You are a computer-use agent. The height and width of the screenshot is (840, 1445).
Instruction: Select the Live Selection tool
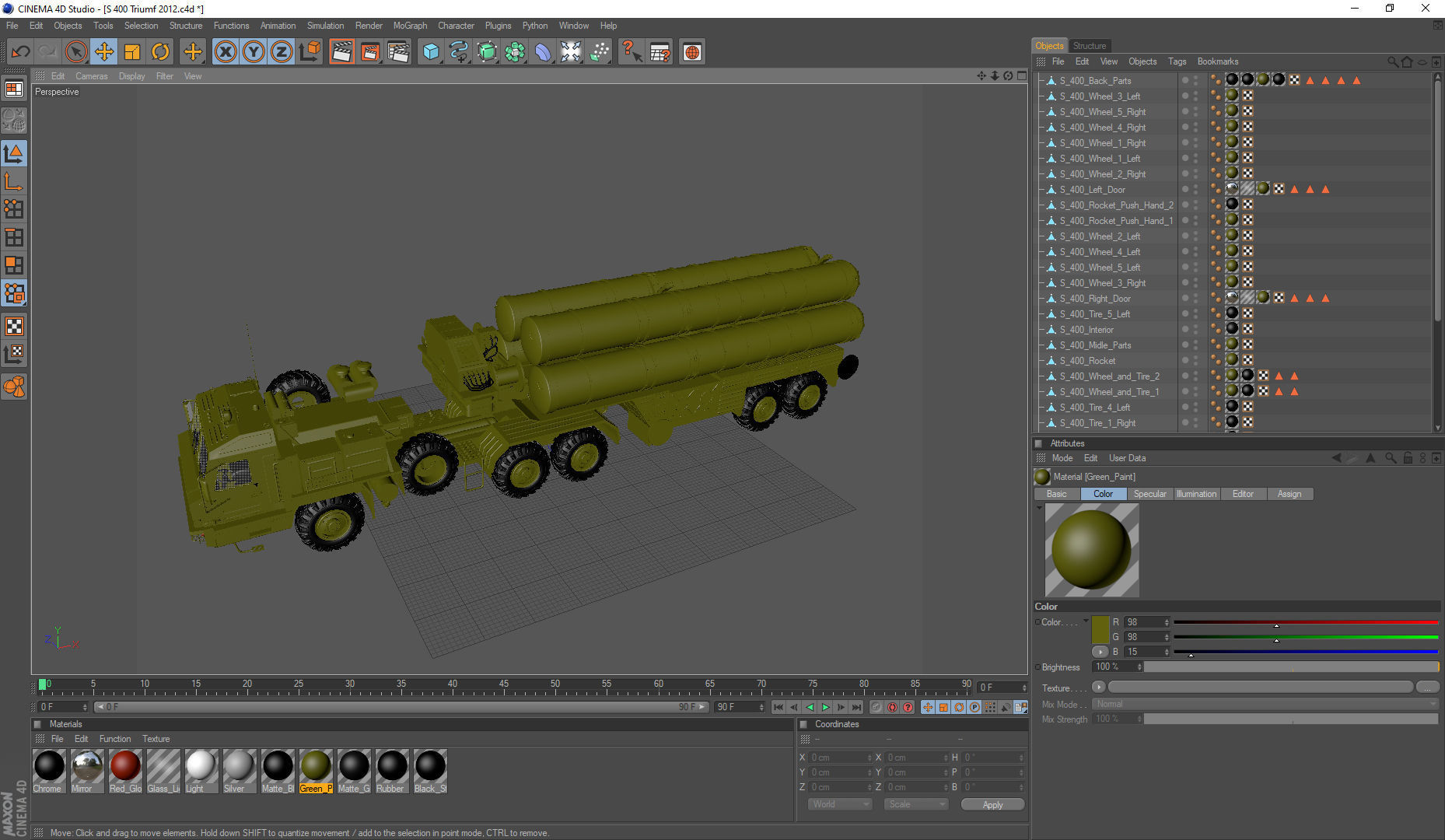[75, 52]
